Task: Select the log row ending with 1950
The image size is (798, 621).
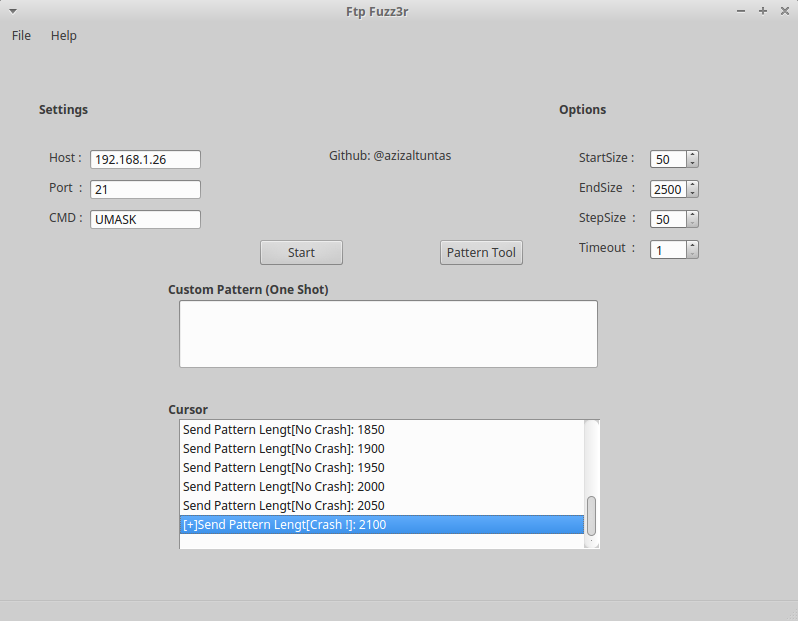Action: click(382, 468)
